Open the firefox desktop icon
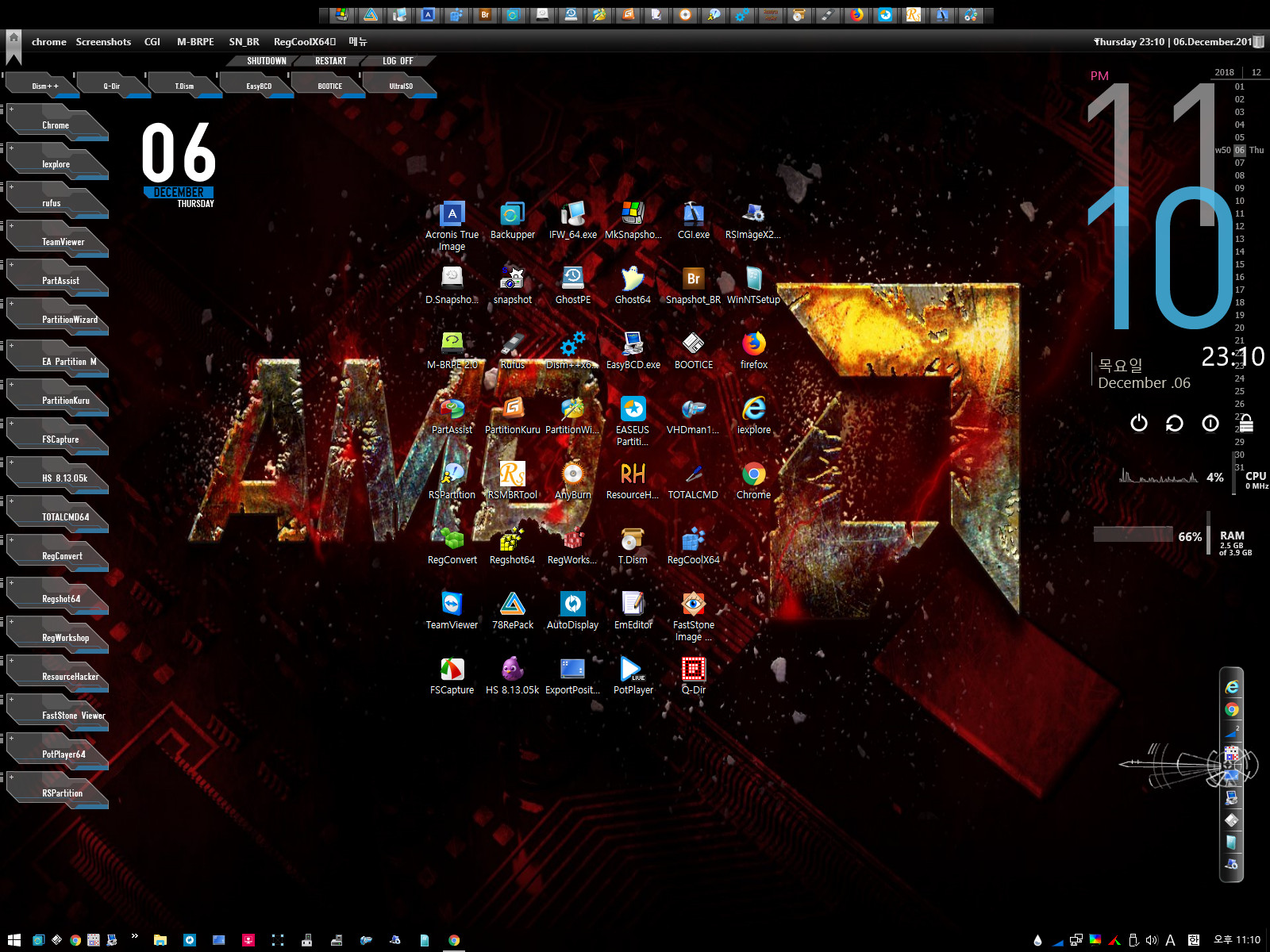Screen dimensions: 1270x952 tap(753, 351)
